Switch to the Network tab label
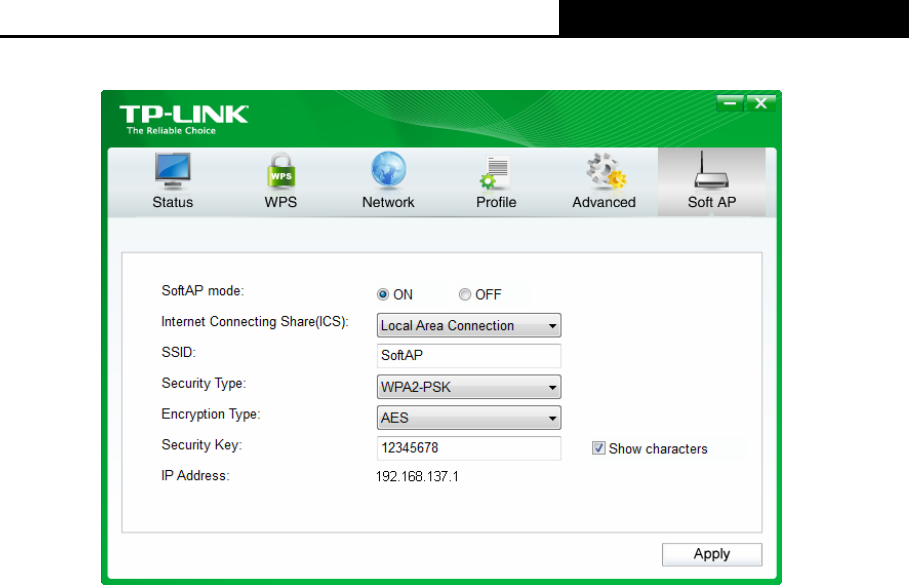This screenshot has width=909, height=585. tap(388, 202)
